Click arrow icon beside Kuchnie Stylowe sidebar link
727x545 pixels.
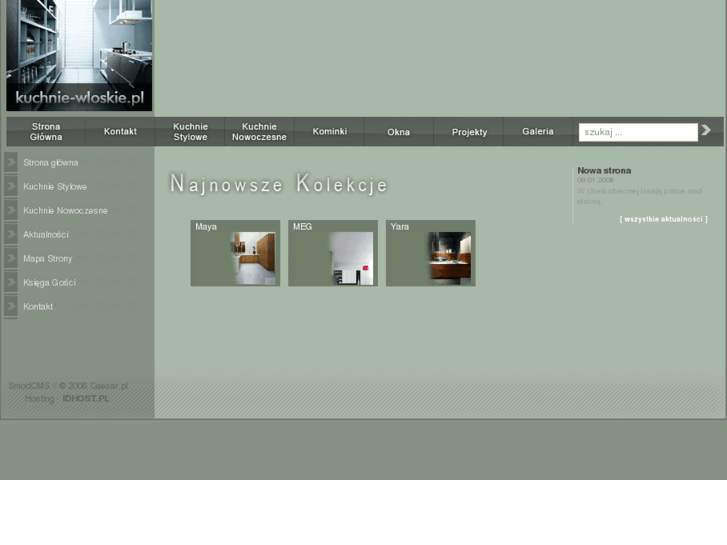point(11,186)
